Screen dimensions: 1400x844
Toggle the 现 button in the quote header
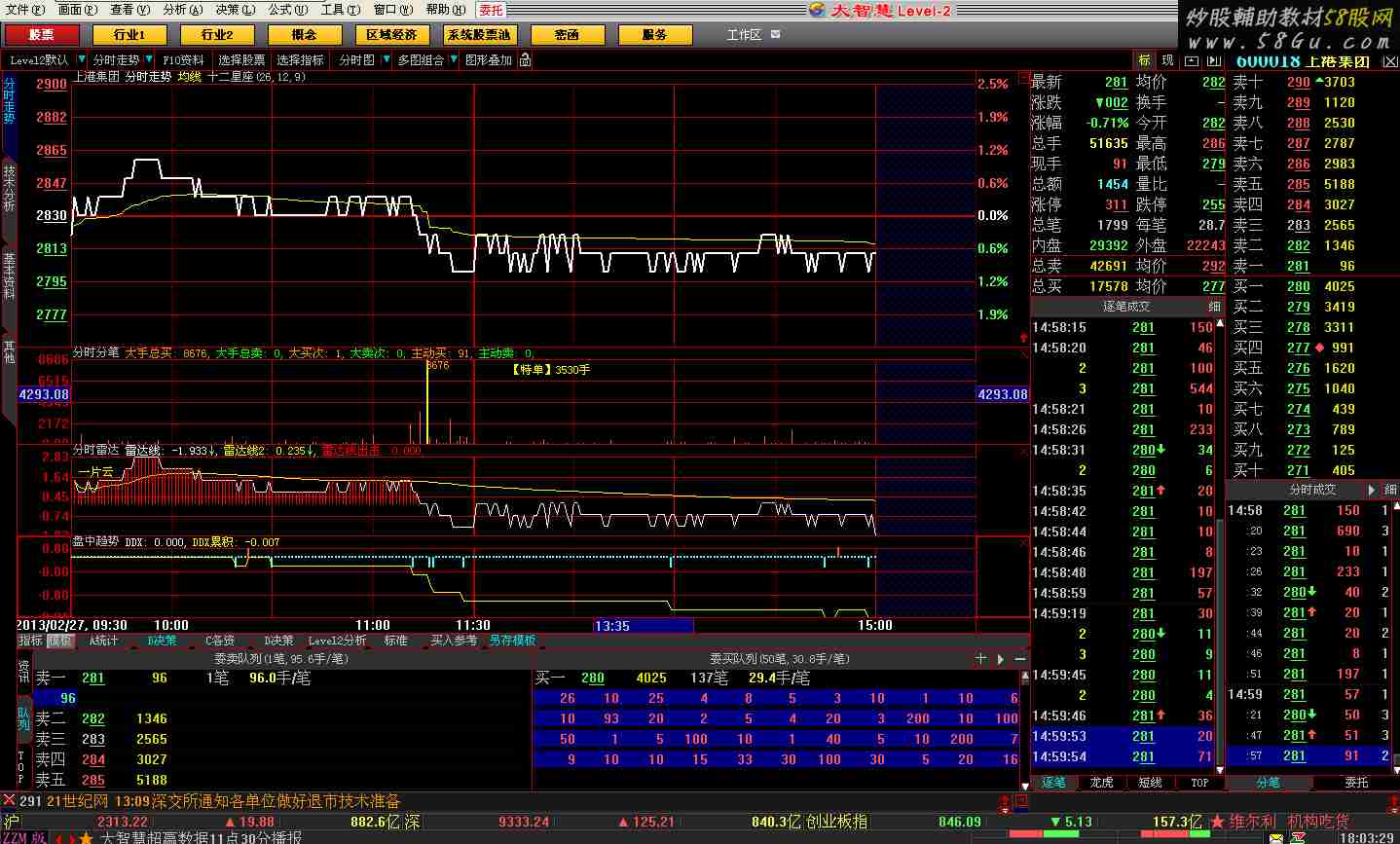(1167, 60)
